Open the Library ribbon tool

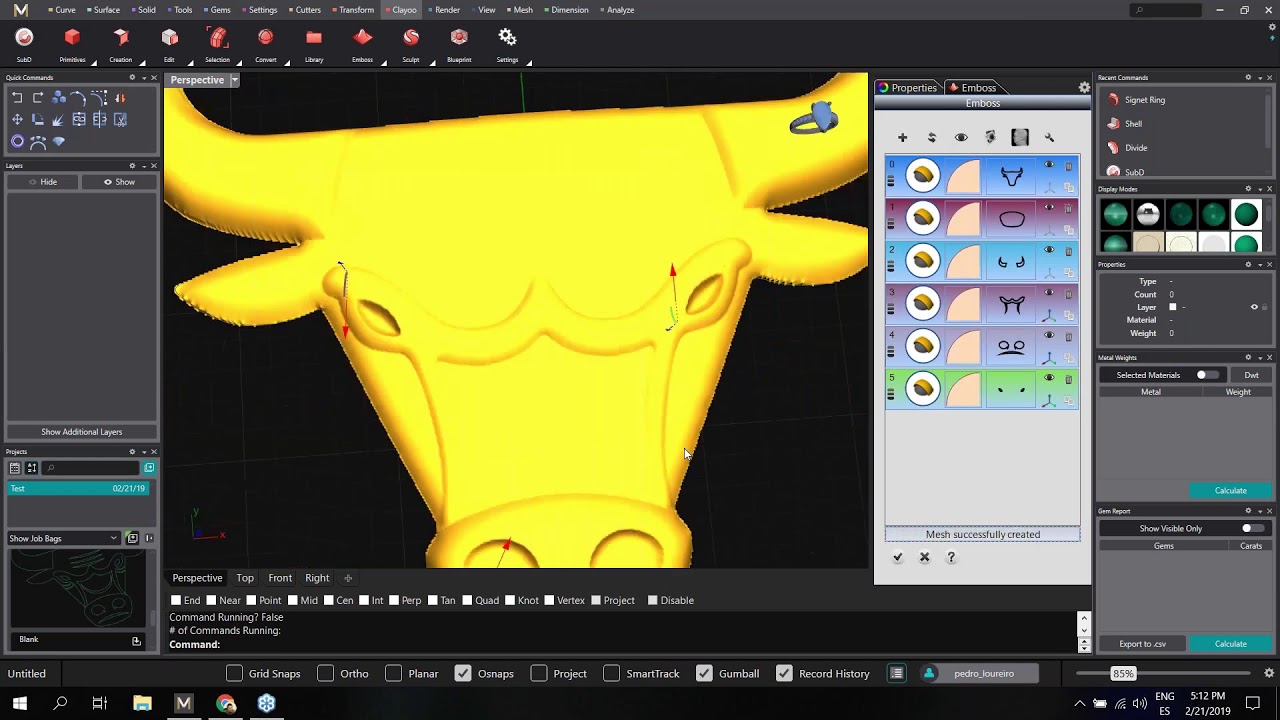(314, 38)
